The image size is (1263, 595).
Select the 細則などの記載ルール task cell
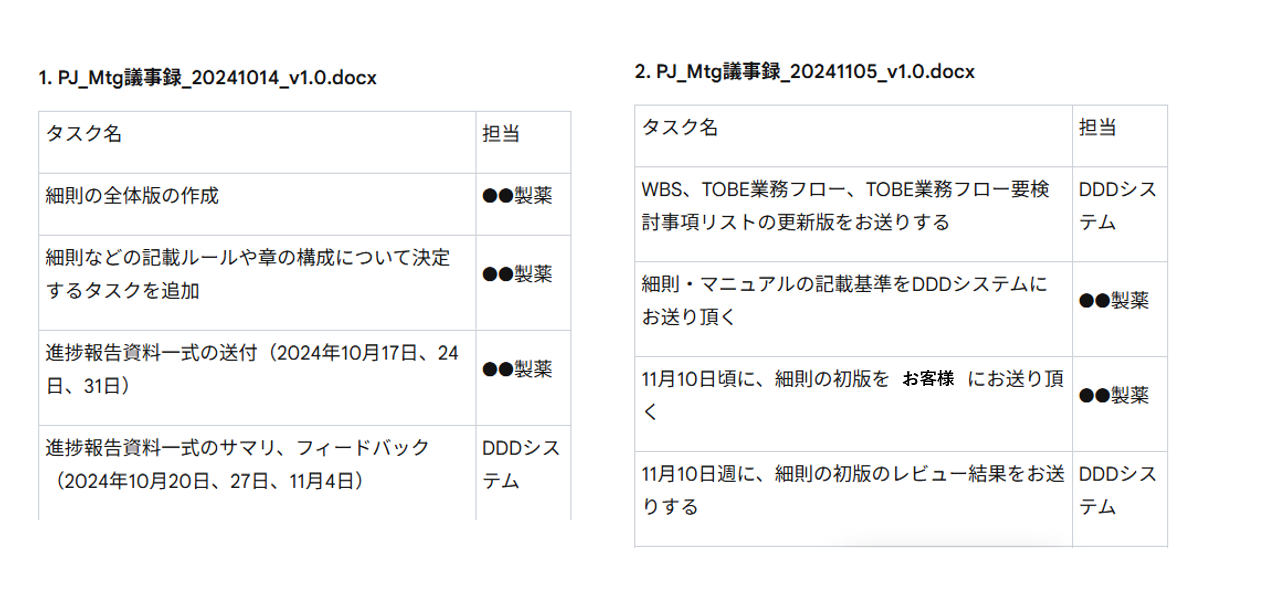(248, 274)
